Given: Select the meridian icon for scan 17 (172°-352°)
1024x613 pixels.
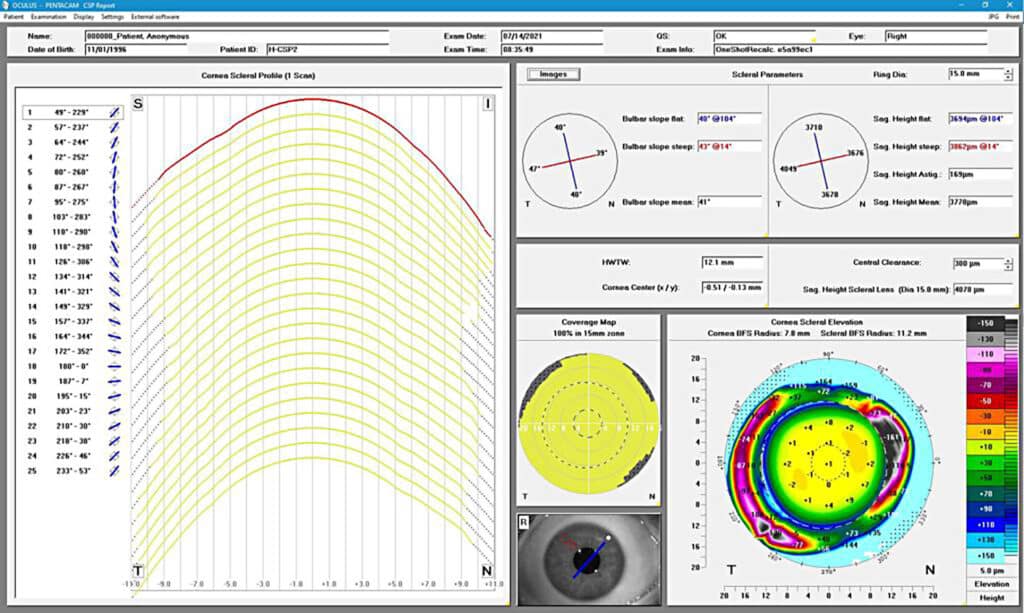Looking at the screenshot, I should (114, 351).
